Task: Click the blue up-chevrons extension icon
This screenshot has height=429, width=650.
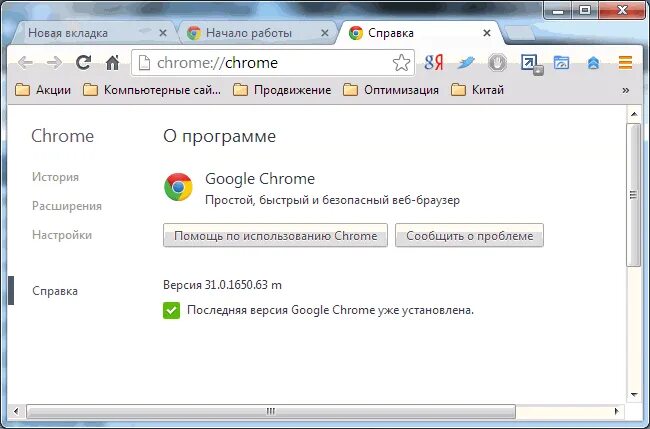Action: [x=593, y=63]
